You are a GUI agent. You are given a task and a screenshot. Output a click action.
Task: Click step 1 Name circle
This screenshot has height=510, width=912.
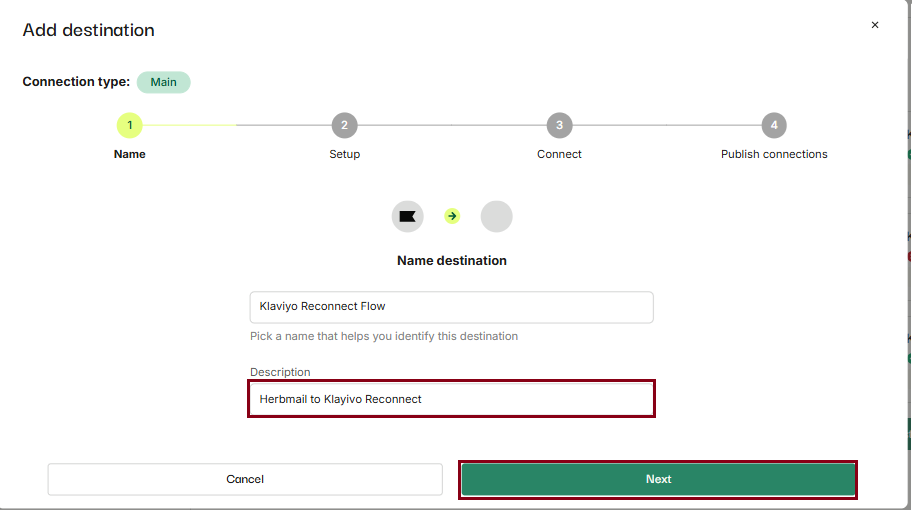(x=129, y=125)
